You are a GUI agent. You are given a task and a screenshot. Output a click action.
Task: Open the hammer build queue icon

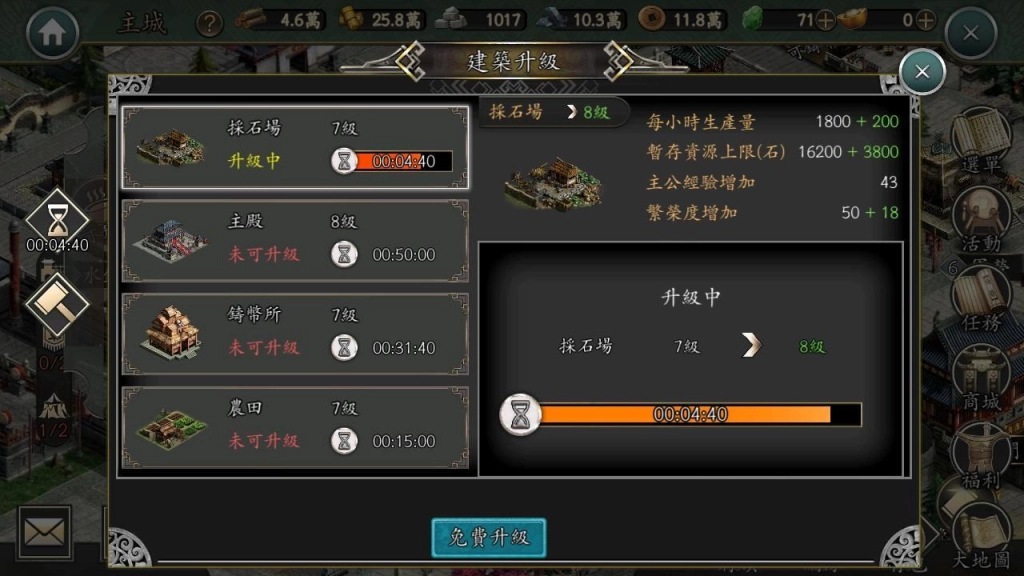point(57,304)
